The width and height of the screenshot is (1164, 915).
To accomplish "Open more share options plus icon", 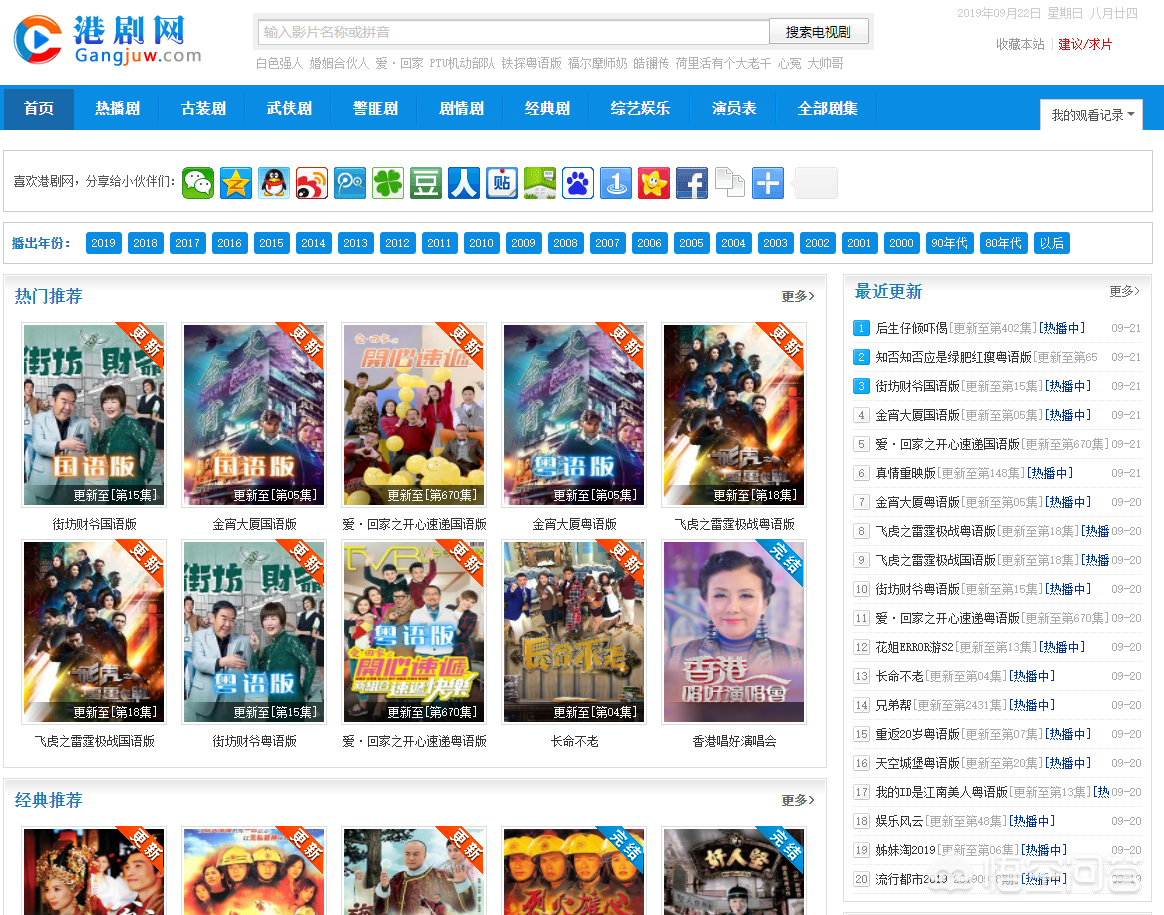I will (x=768, y=183).
